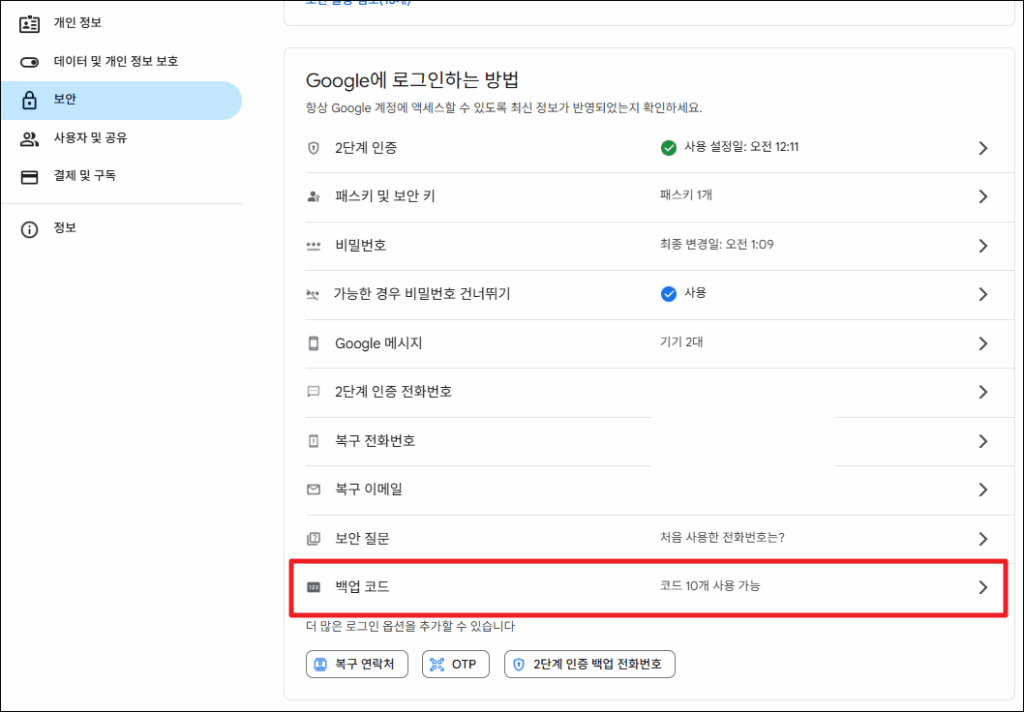The width and height of the screenshot is (1024, 712).
Task: Click the 123 icon beside 백업 코드
Action: pos(313,587)
